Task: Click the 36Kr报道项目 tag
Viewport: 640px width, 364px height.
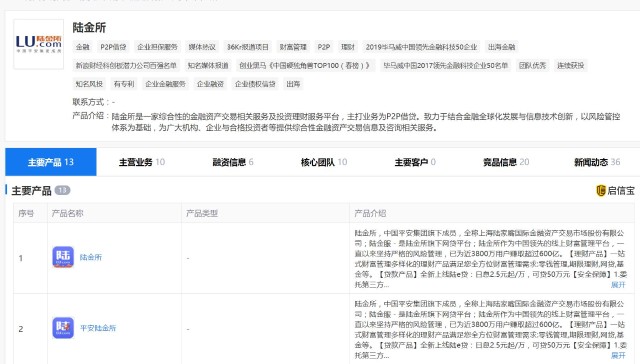Action: pyautogui.click(x=248, y=47)
